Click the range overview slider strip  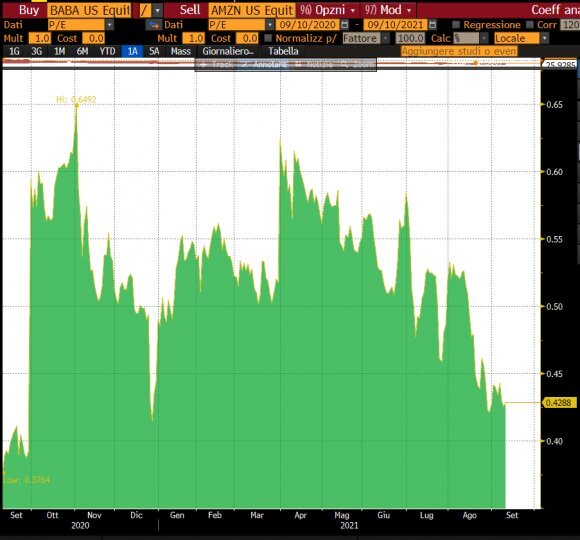coord(271,63)
